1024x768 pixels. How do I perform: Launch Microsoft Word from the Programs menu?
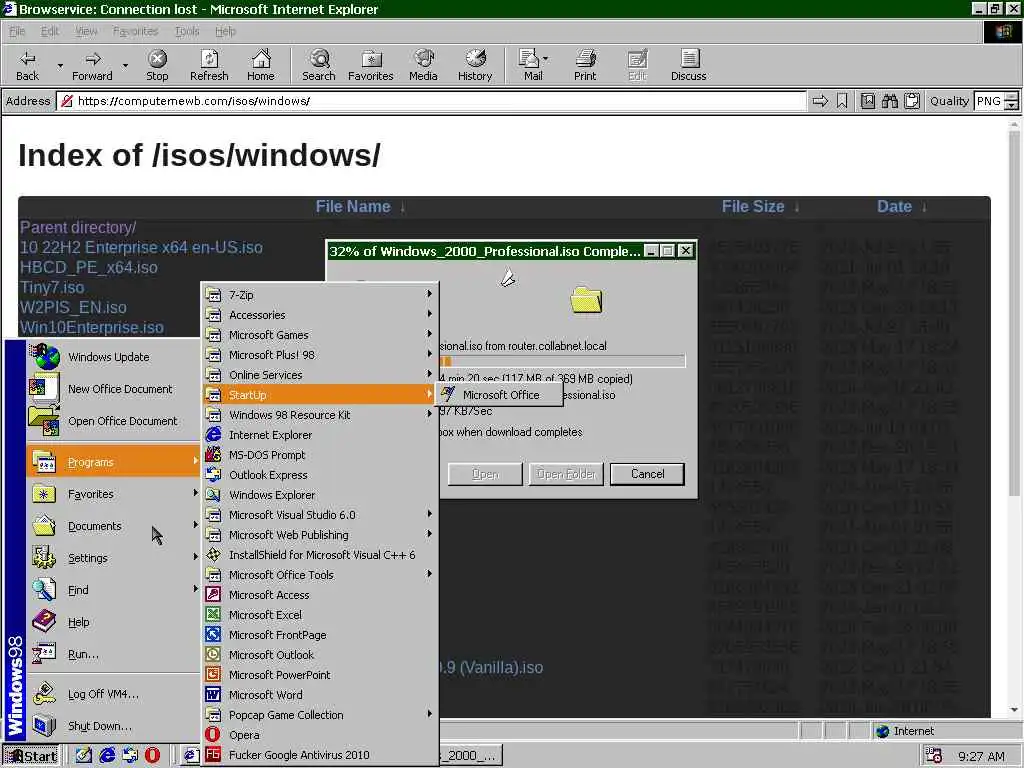319,695
